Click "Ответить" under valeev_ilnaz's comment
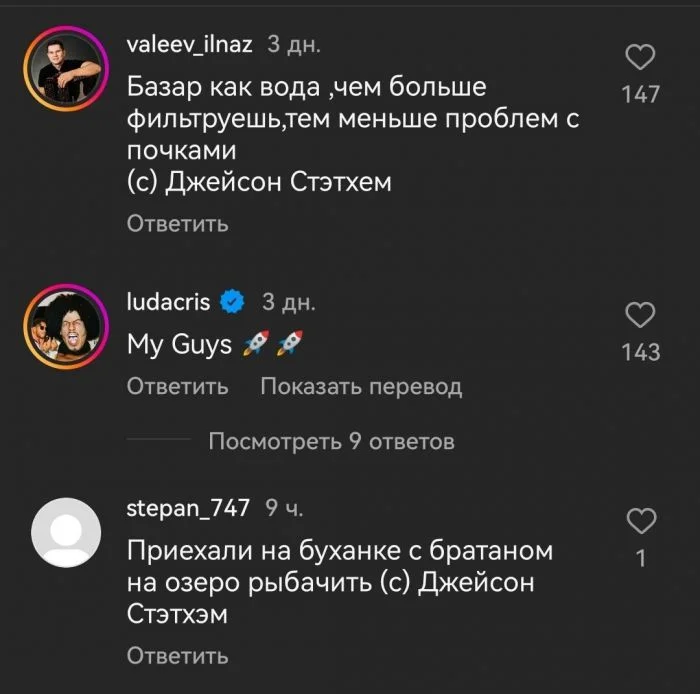Image resolution: width=700 pixels, height=694 pixels. [177, 224]
